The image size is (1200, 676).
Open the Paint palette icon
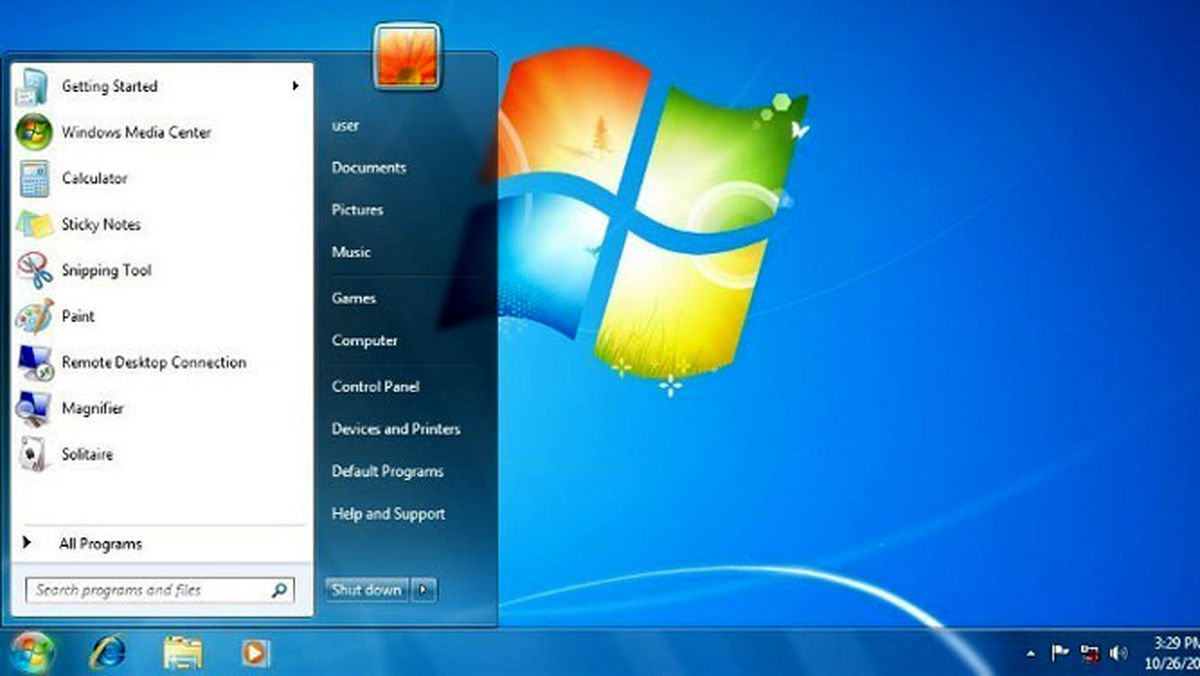tap(33, 316)
